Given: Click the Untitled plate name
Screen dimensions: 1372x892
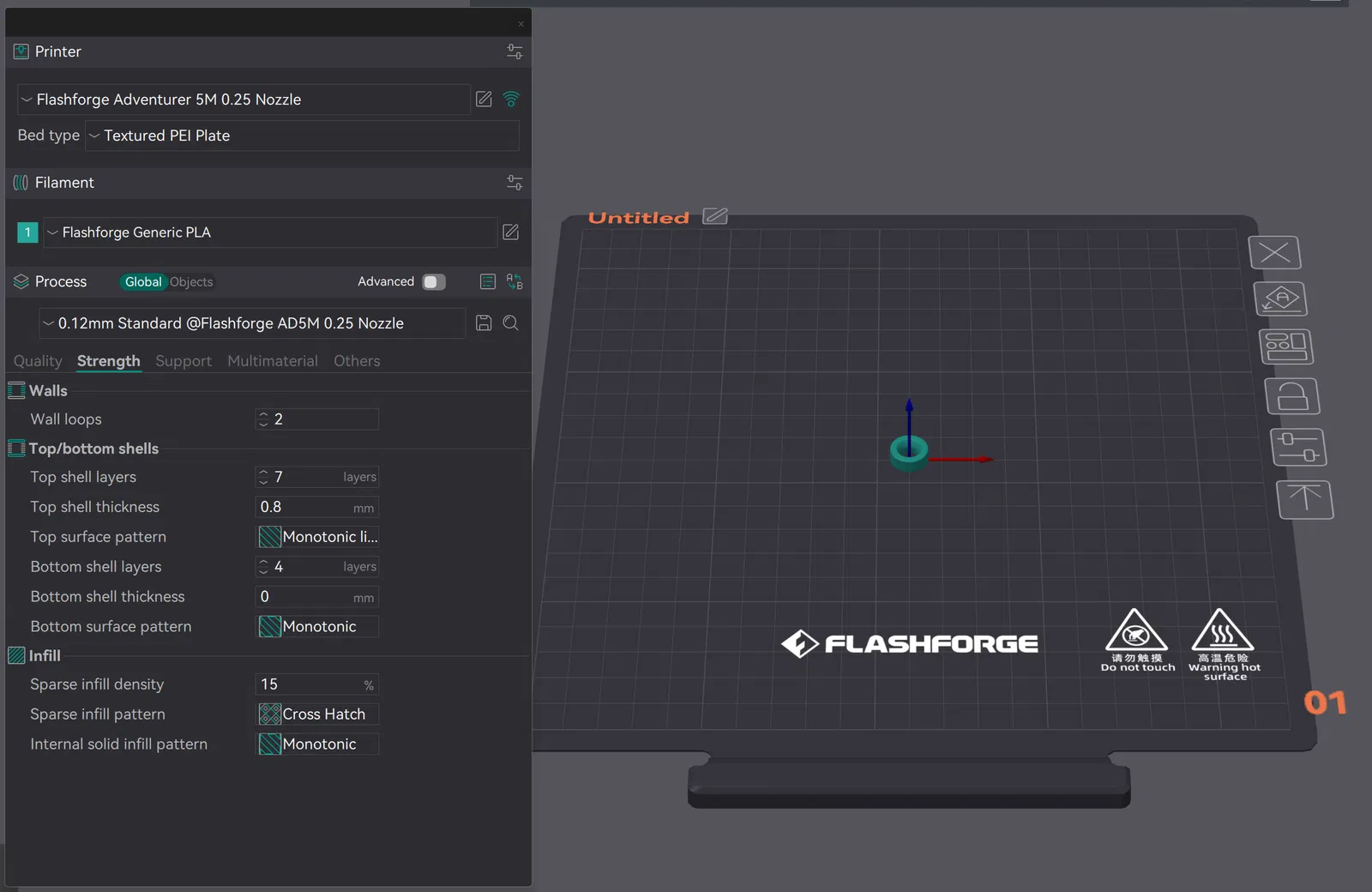Looking at the screenshot, I should (639, 218).
